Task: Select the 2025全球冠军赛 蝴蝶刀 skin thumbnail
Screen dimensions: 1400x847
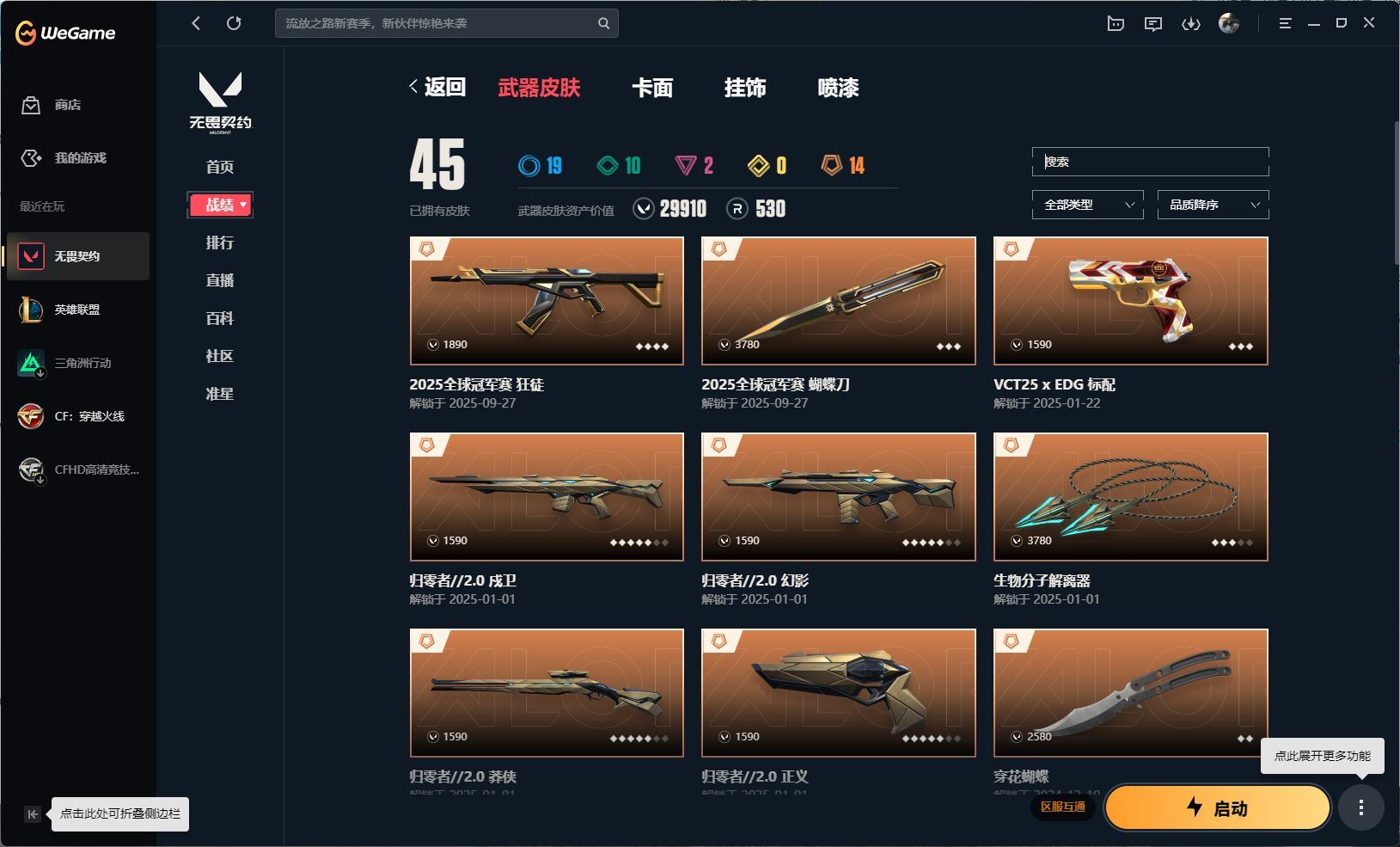Action: tap(839, 301)
